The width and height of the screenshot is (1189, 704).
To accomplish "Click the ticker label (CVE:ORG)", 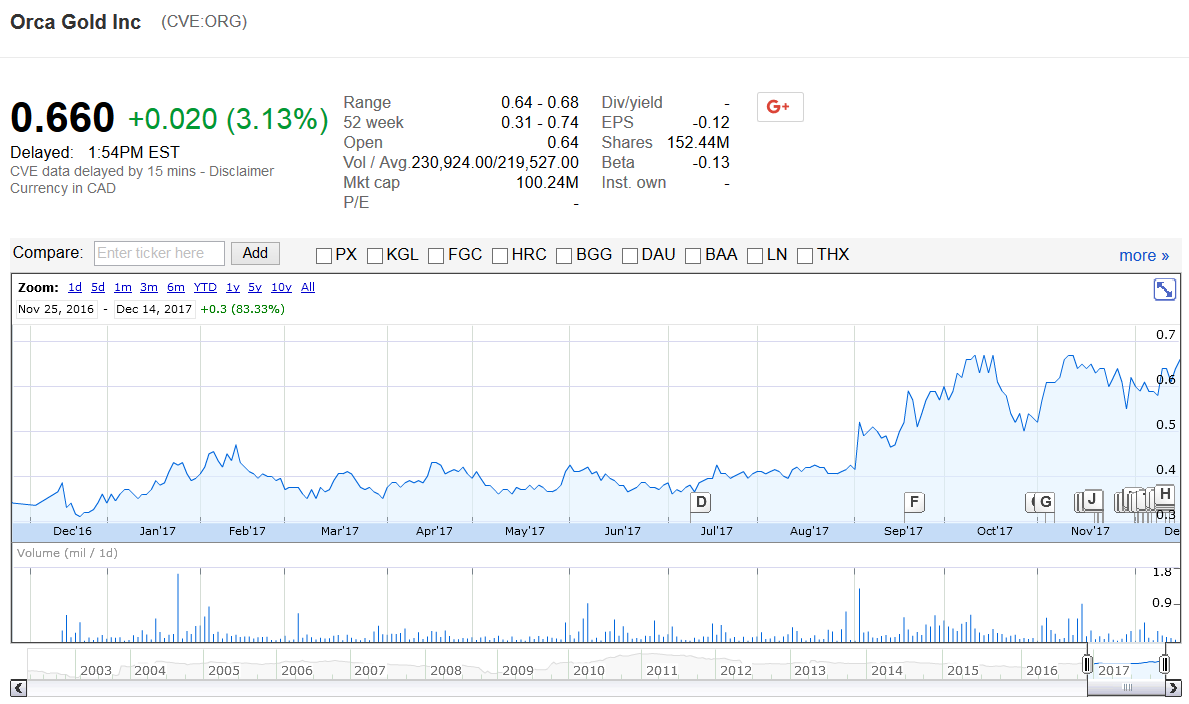I will coord(204,22).
